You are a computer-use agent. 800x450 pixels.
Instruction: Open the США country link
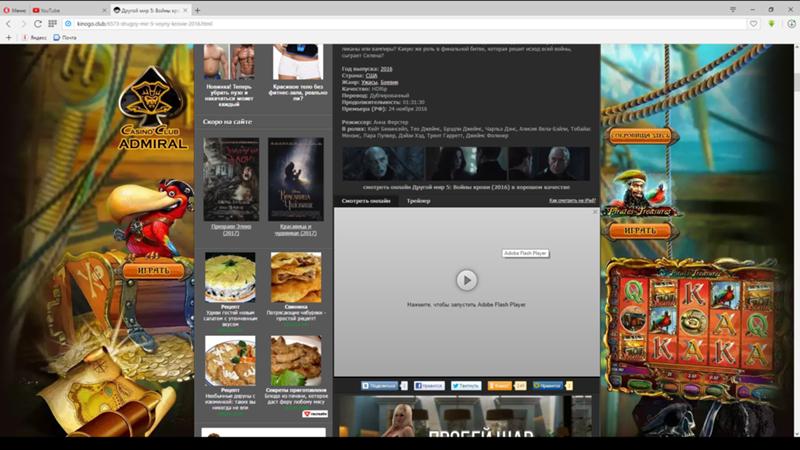(x=371, y=76)
